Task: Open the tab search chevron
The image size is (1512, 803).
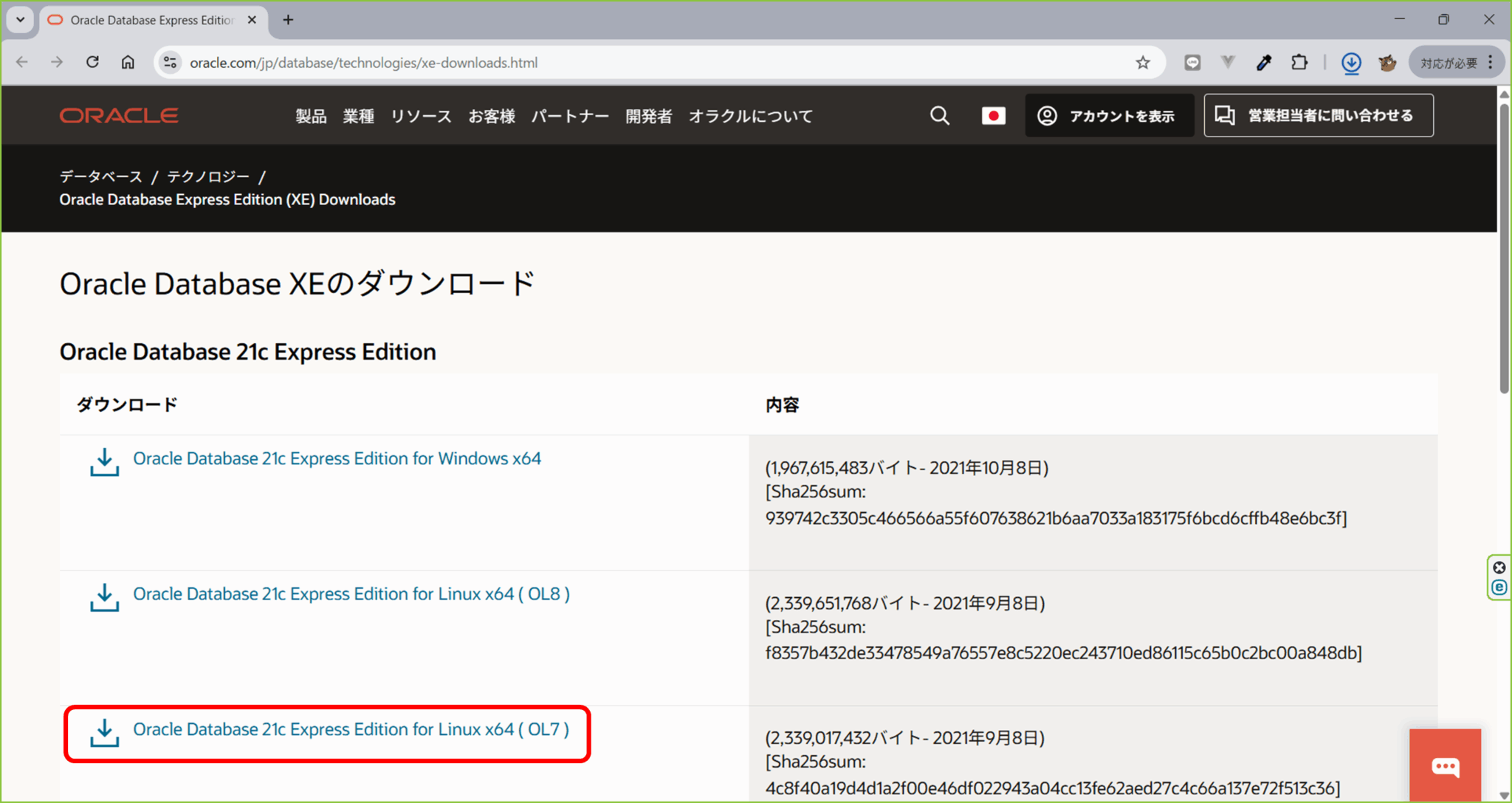Action: point(20,20)
